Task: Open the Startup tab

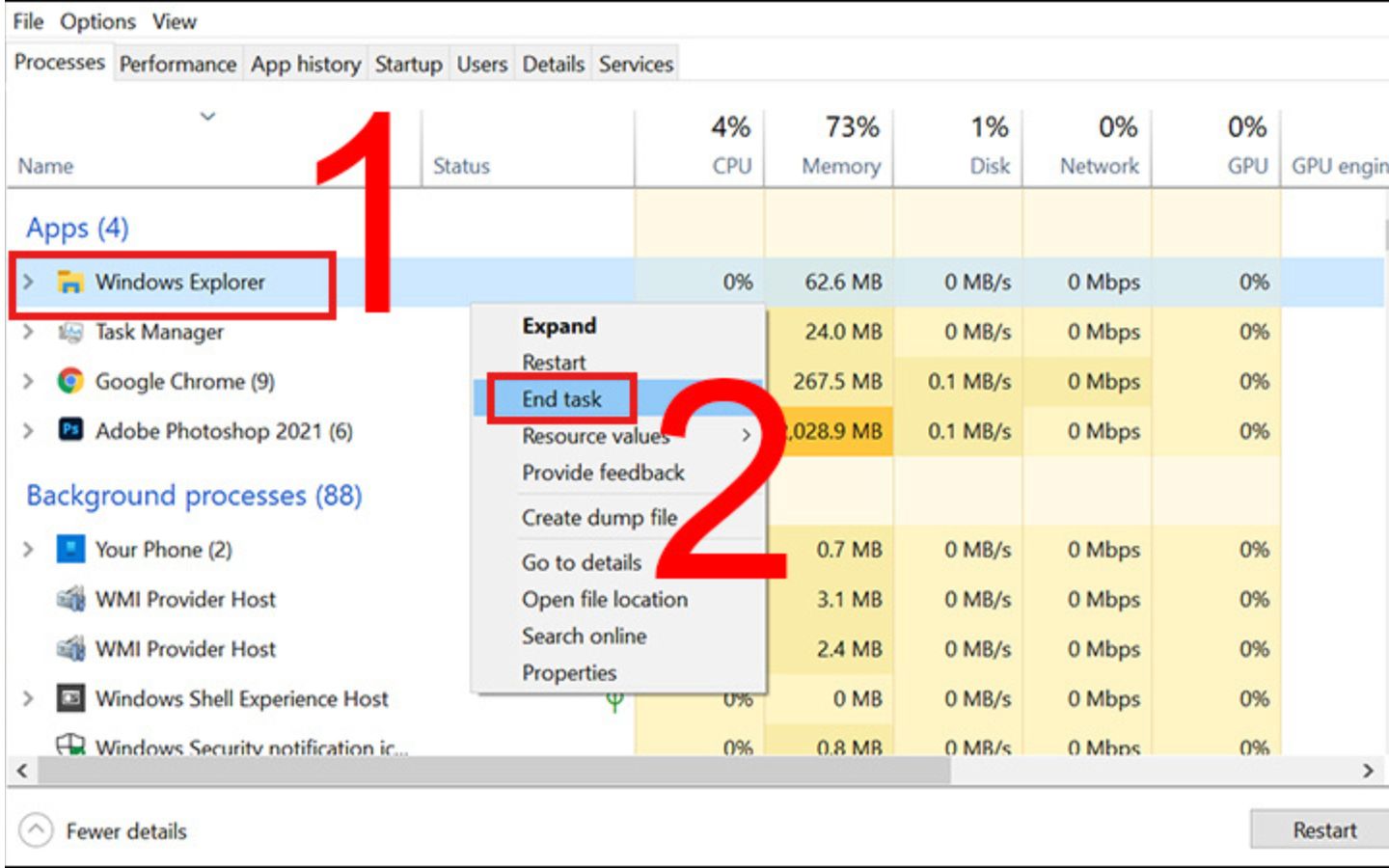Action: click(408, 64)
